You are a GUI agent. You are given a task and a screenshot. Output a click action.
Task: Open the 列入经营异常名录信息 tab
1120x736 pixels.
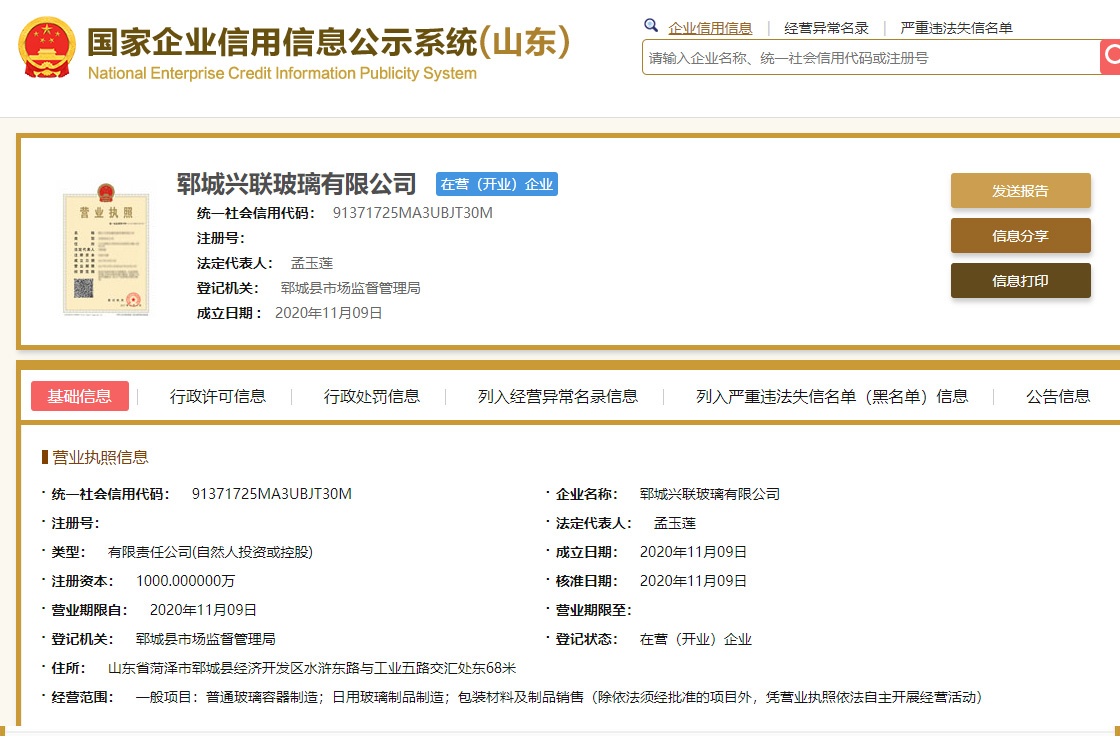pyautogui.click(x=557, y=396)
